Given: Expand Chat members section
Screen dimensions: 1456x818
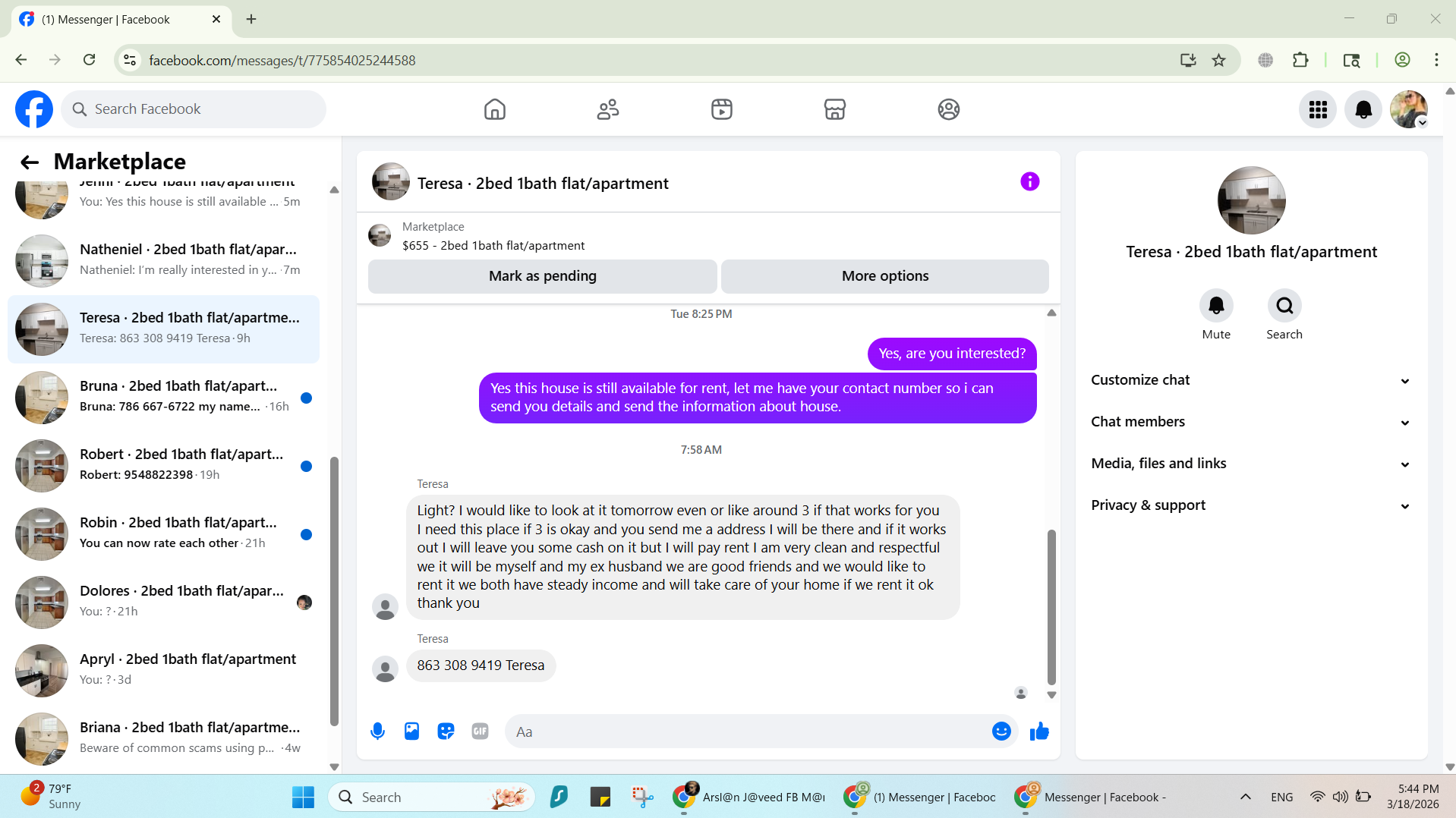Looking at the screenshot, I should pyautogui.click(x=1251, y=422).
